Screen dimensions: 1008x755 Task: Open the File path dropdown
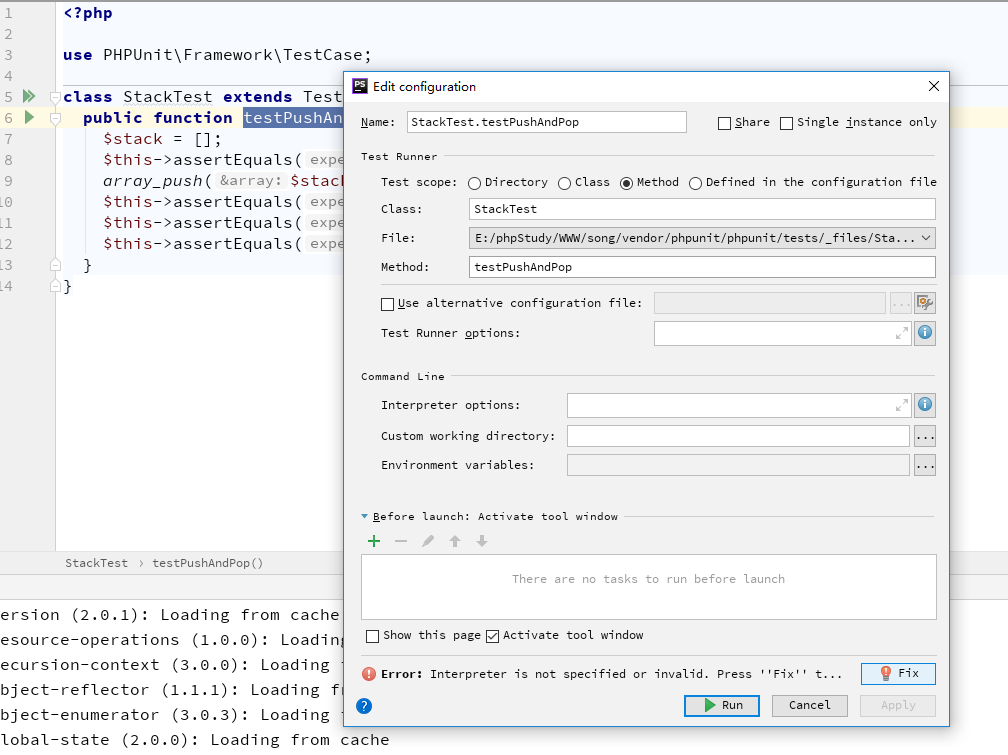point(925,238)
